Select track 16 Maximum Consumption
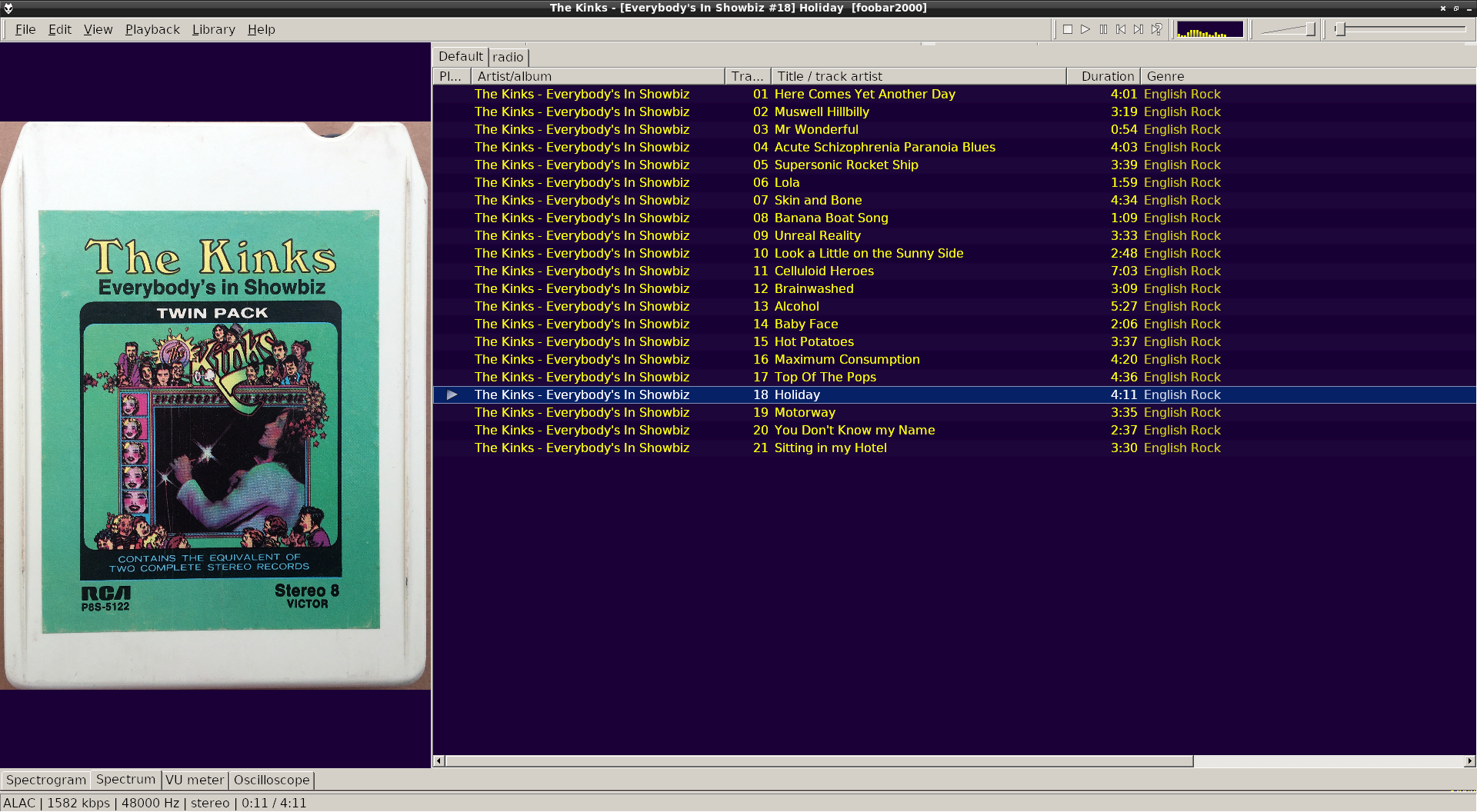The height and width of the screenshot is (812, 1477). [x=954, y=359]
